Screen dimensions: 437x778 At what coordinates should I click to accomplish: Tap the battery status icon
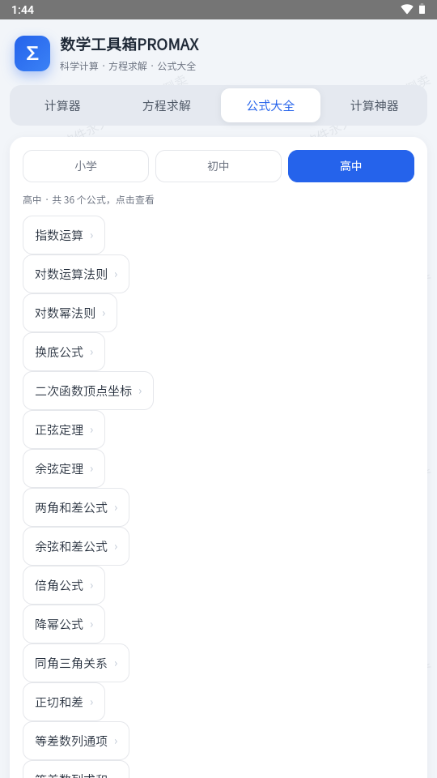click(422, 9)
